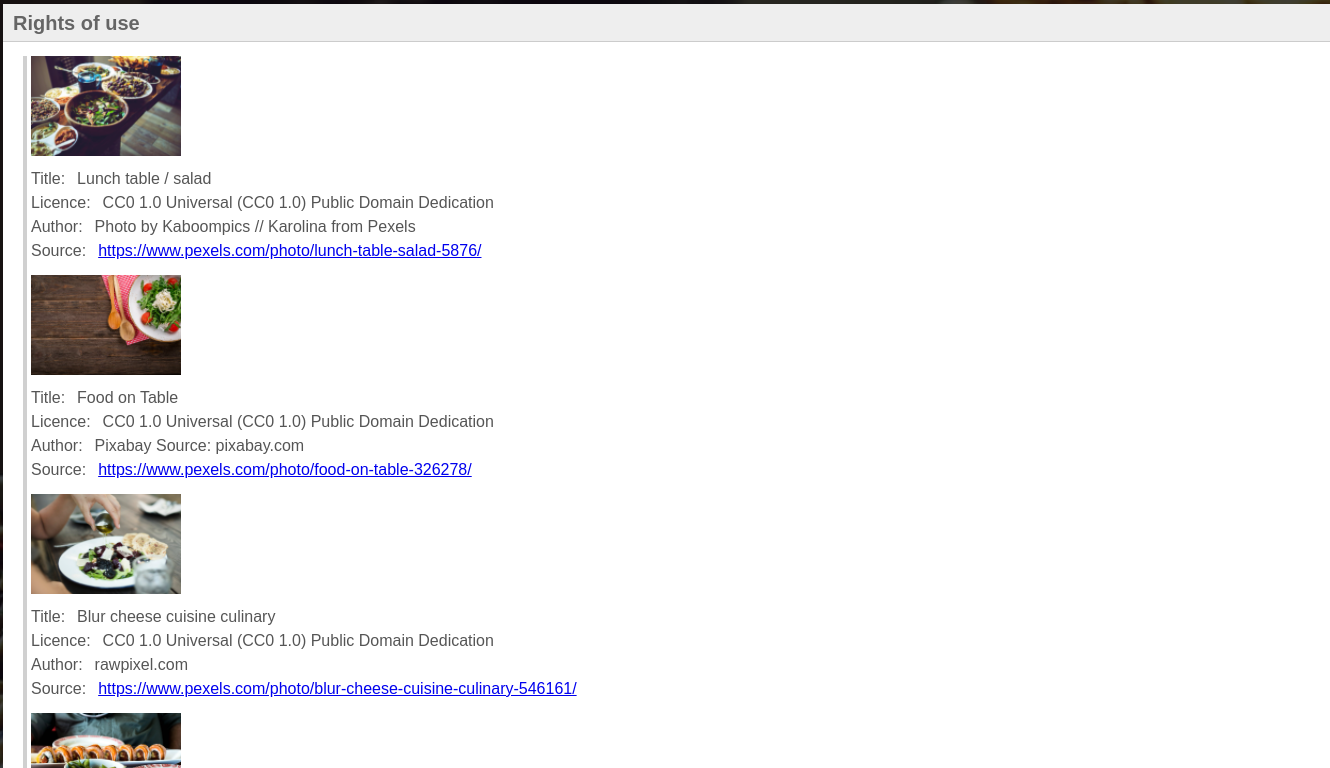
Task: Select the title text Lunch table / salad
Action: 144,178
